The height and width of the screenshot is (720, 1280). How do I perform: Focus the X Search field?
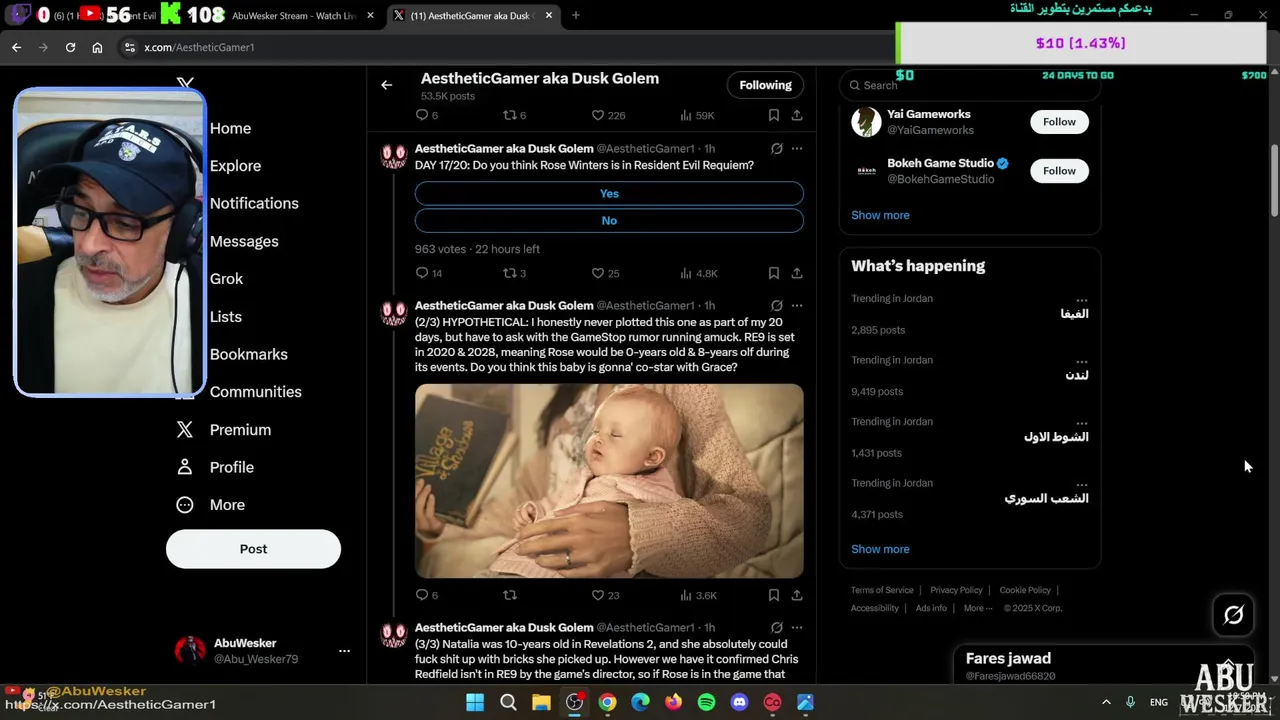pos(969,85)
